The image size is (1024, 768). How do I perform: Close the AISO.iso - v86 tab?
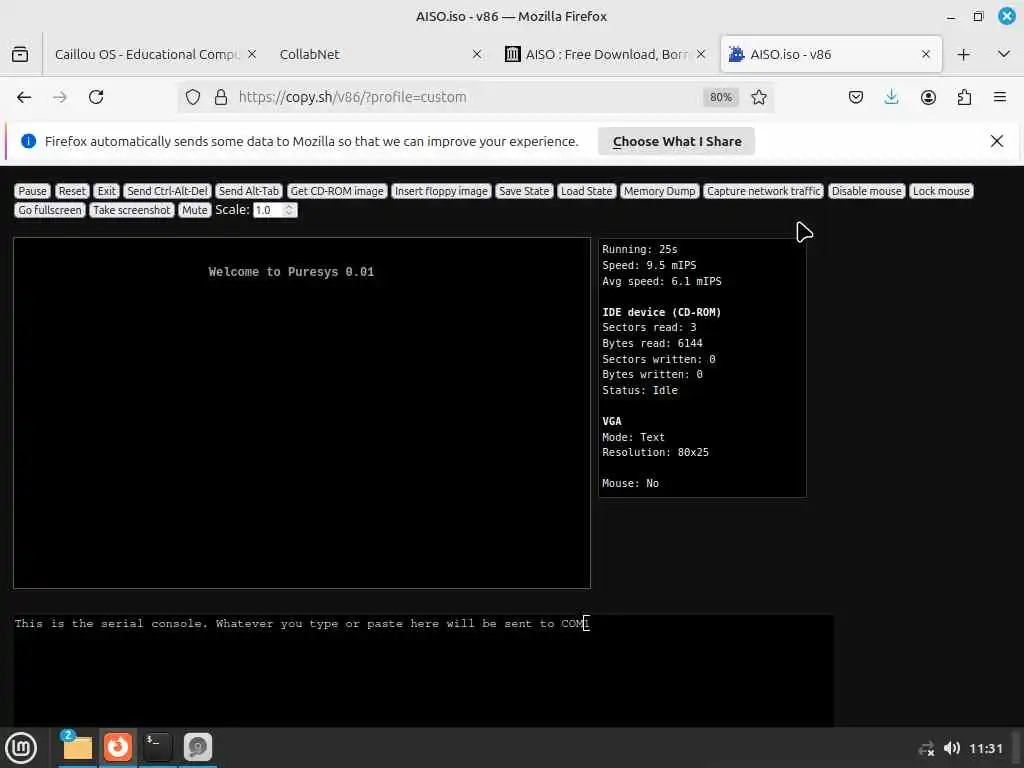(925, 54)
